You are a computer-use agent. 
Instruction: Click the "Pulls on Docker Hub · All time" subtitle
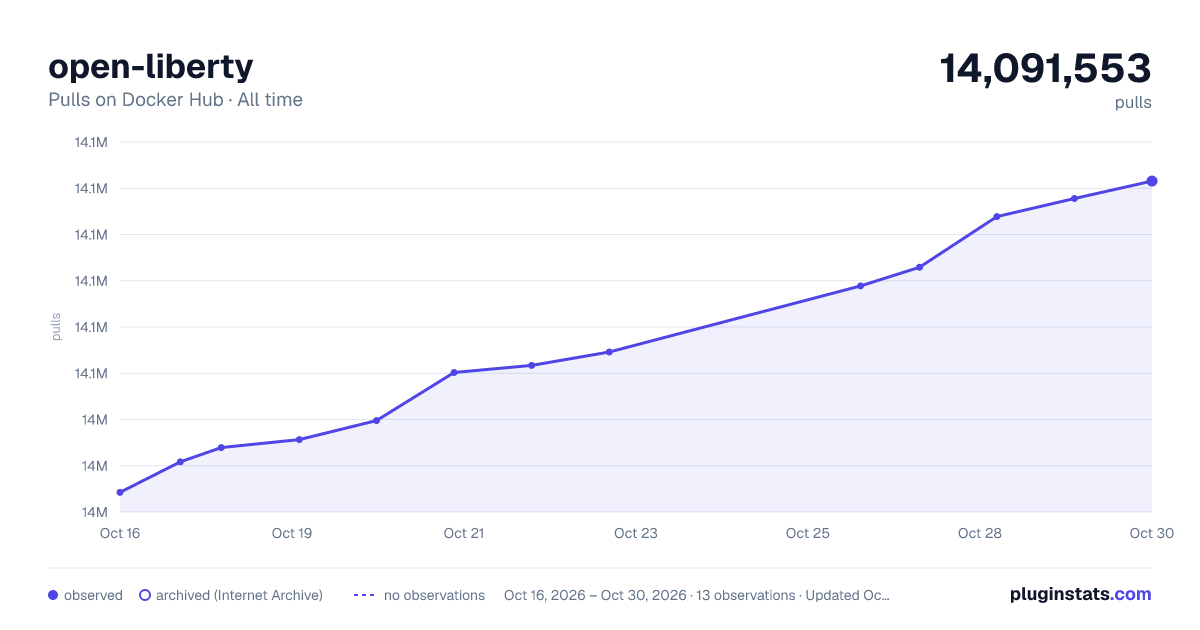pos(175,100)
